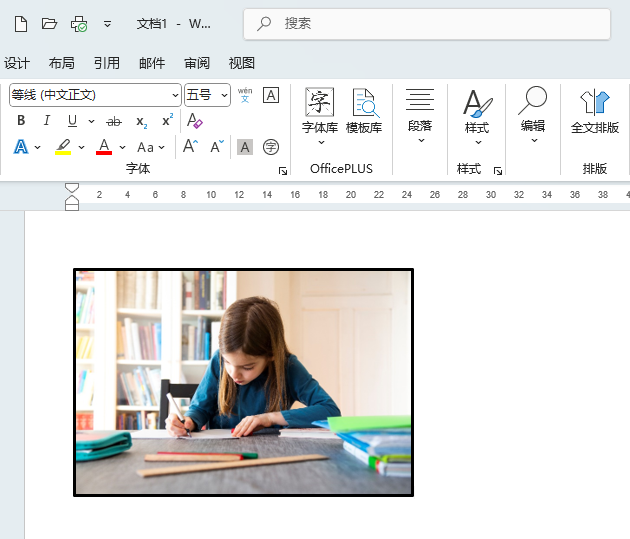Toggle strikethrough formatting
This screenshot has height=539, width=630.
114,121
